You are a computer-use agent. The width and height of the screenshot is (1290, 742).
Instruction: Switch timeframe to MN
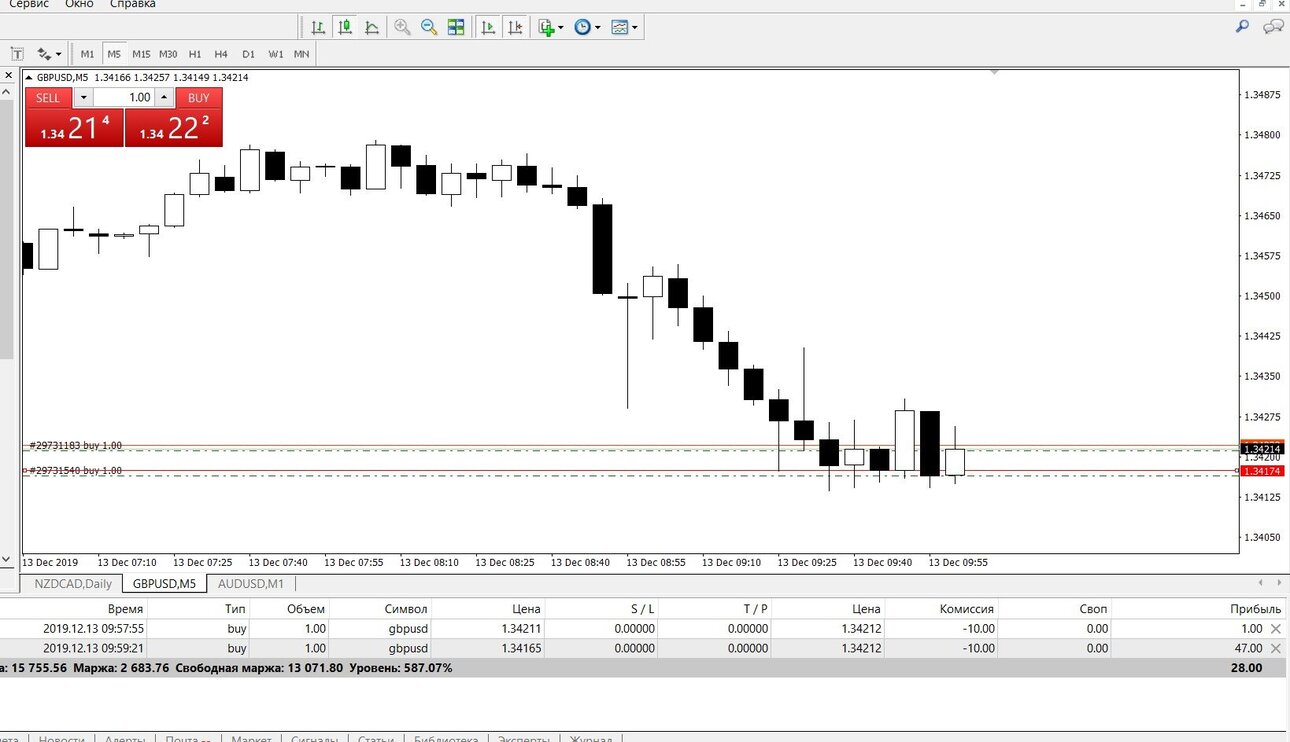[x=301, y=54]
